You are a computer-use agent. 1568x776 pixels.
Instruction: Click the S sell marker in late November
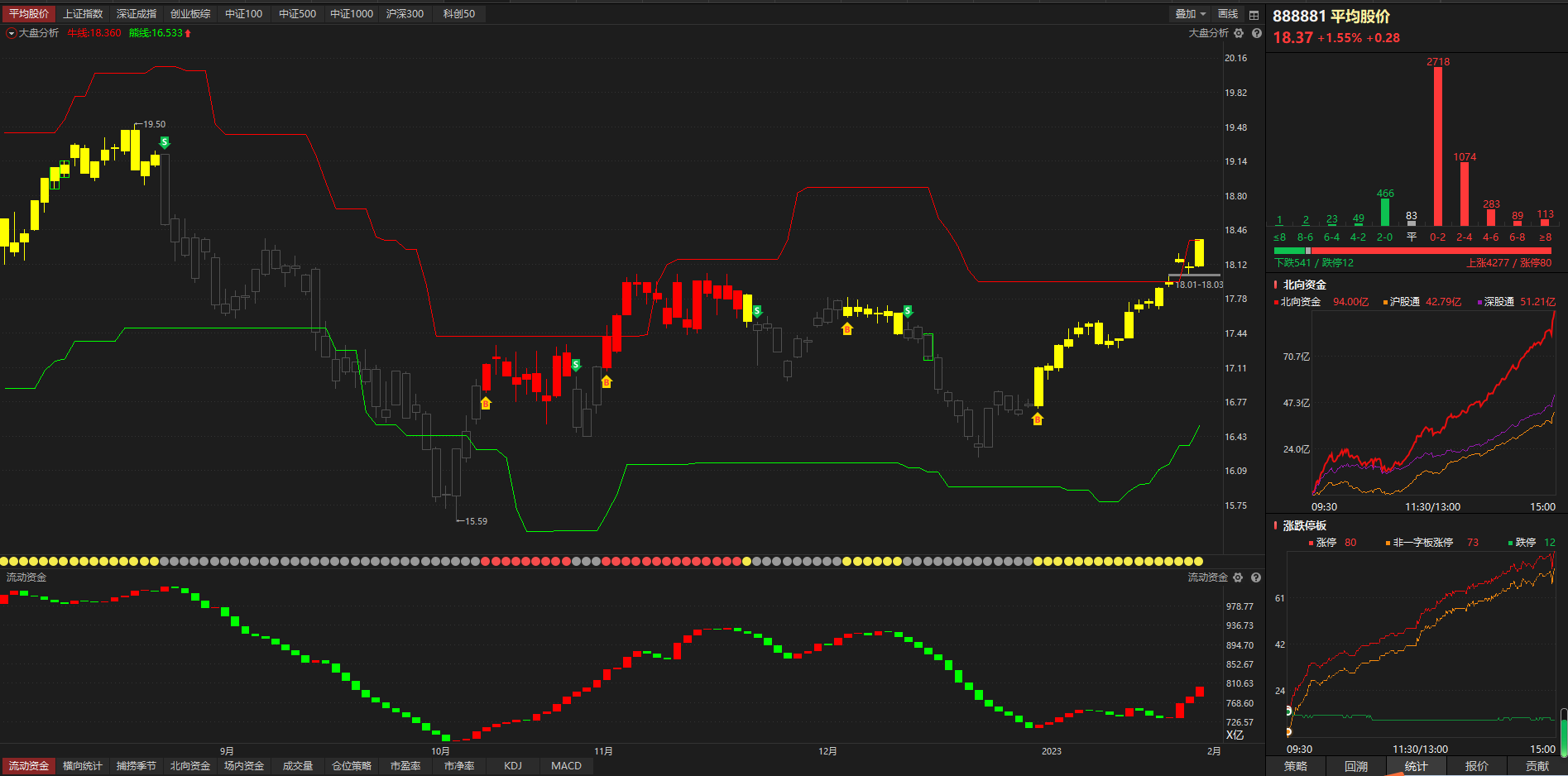[x=757, y=311]
